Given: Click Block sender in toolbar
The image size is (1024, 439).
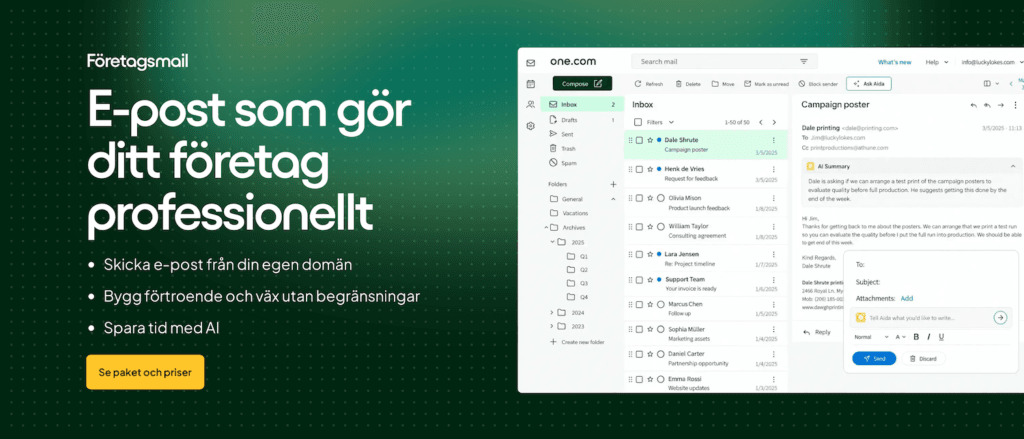Looking at the screenshot, I should [x=818, y=84].
